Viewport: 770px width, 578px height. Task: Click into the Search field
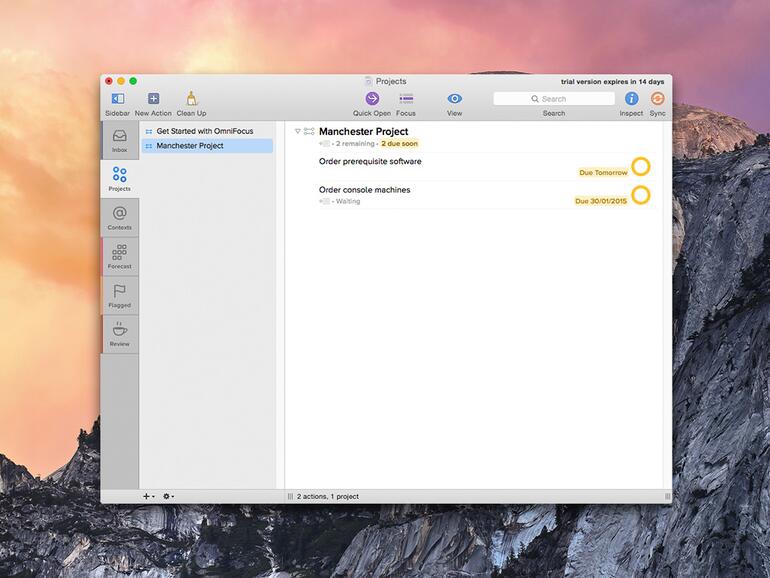pos(554,99)
